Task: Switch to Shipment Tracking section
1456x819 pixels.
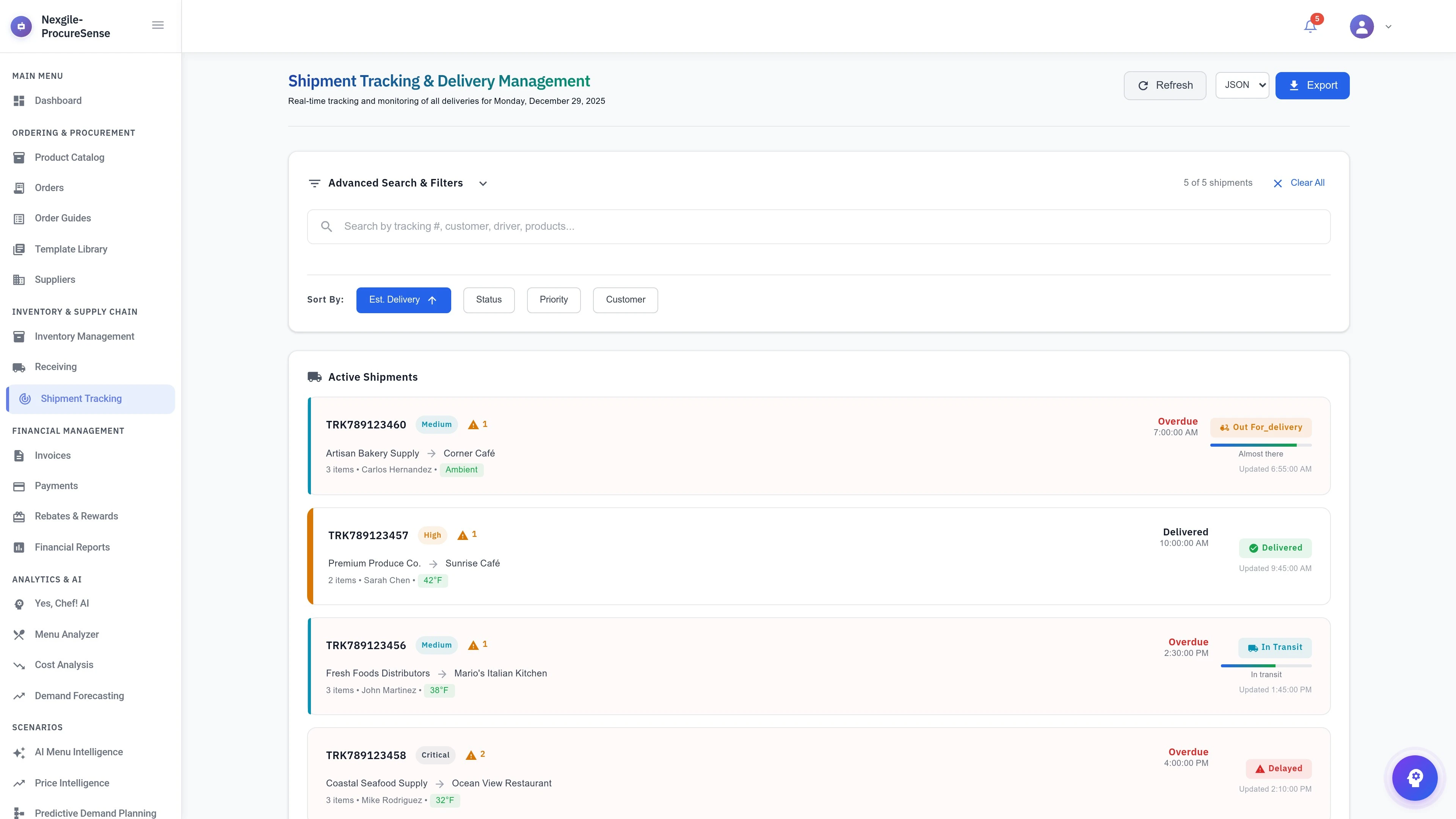Action: coord(81,399)
